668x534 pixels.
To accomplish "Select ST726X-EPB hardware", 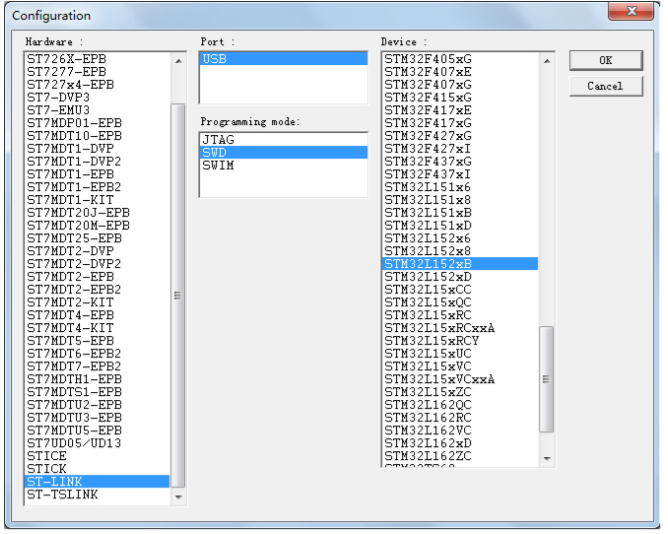I will 98,59.
